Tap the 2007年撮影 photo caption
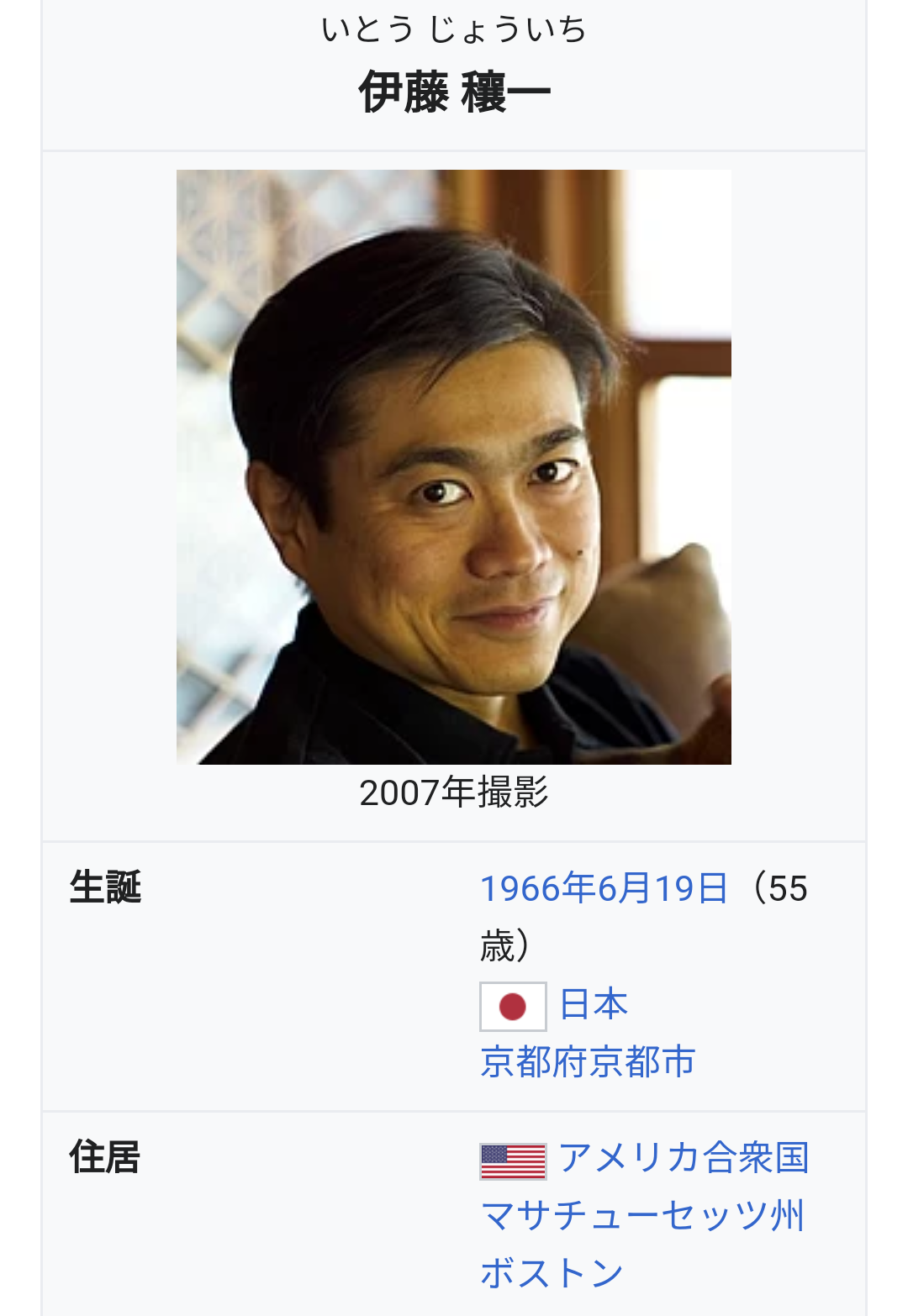The width and height of the screenshot is (908, 1316). coord(454,792)
